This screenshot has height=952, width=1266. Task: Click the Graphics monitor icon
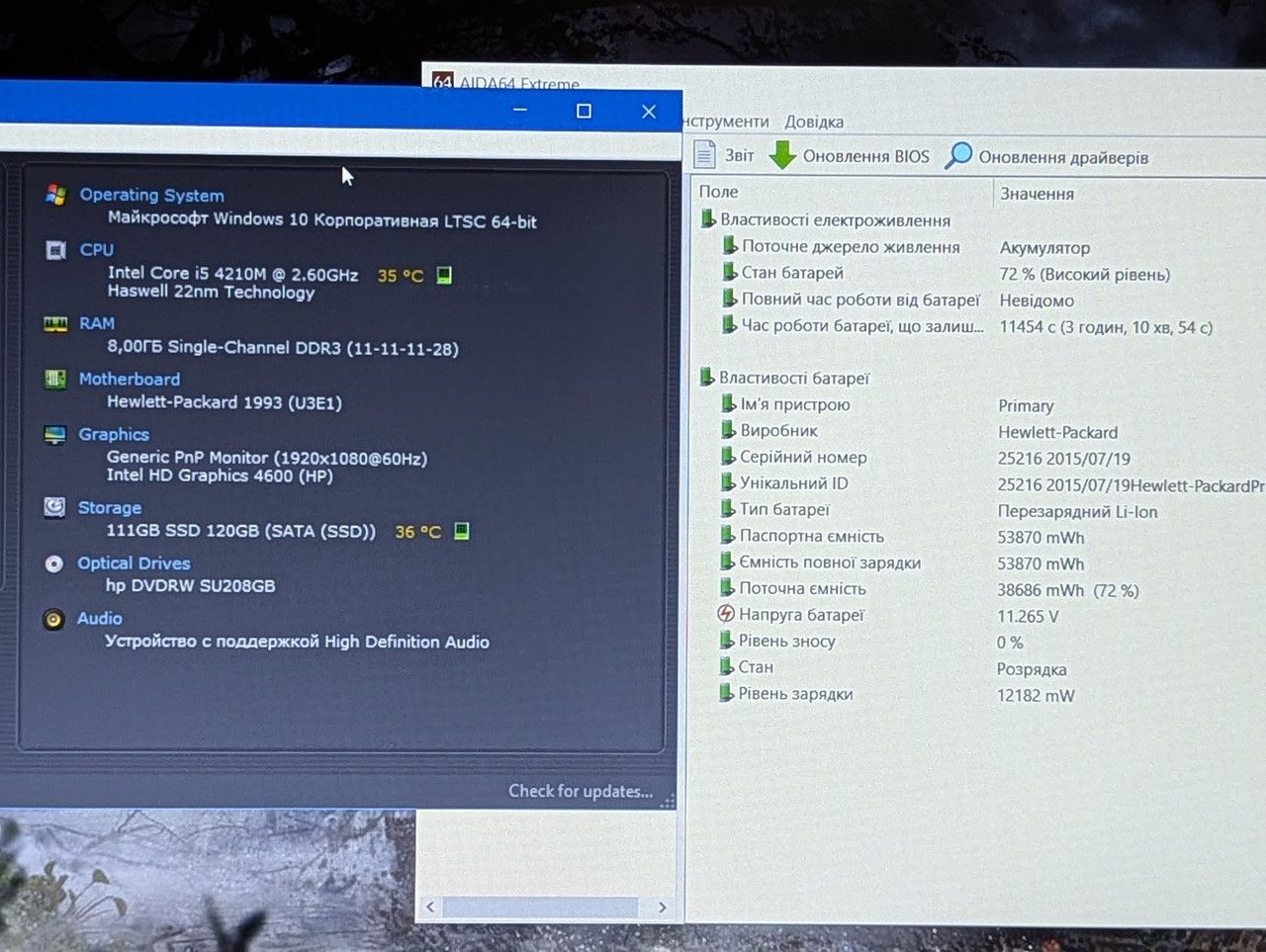point(55,435)
